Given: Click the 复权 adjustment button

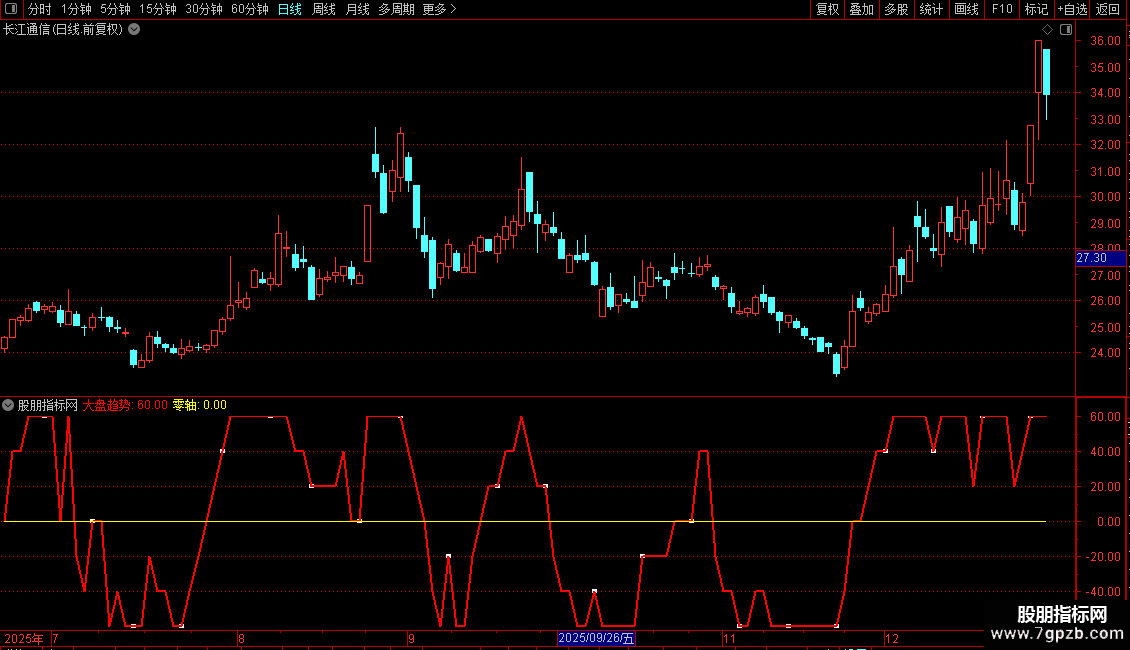Looking at the screenshot, I should 827,9.
